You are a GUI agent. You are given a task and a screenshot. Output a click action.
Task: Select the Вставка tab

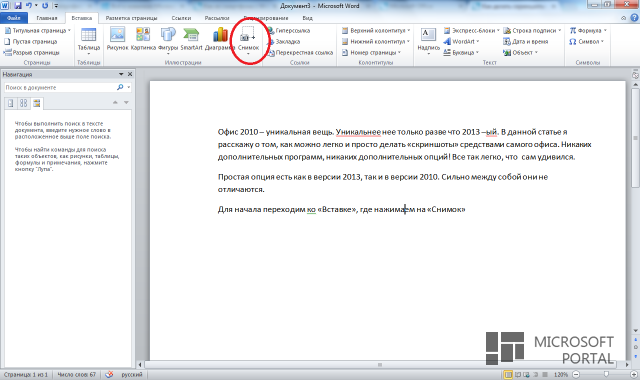pos(82,18)
